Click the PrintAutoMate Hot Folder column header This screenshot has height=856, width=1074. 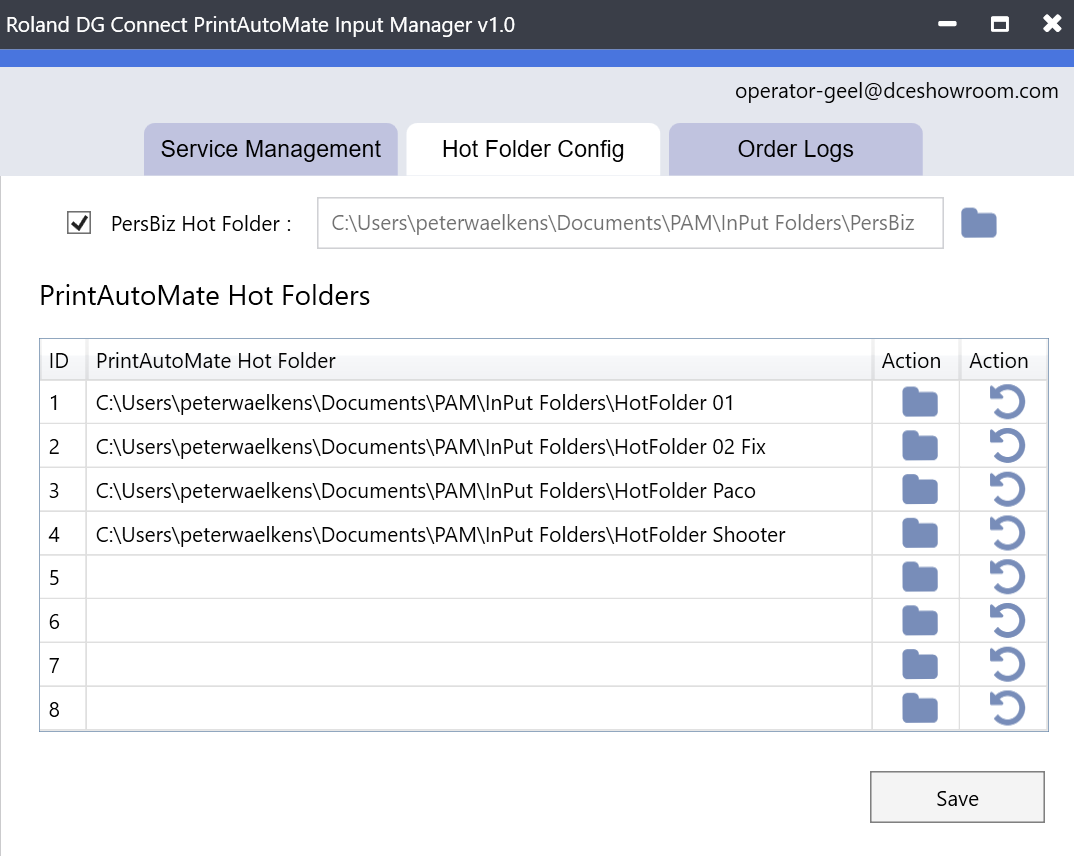pos(479,361)
